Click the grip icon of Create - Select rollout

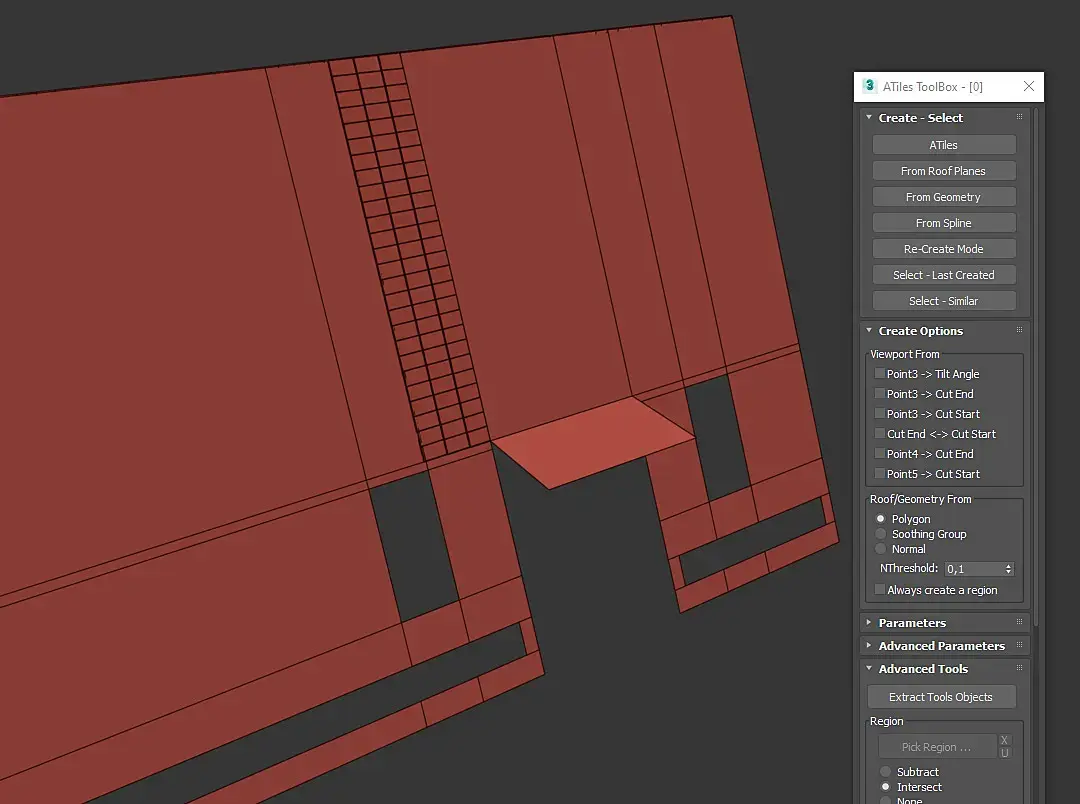coord(1019,118)
